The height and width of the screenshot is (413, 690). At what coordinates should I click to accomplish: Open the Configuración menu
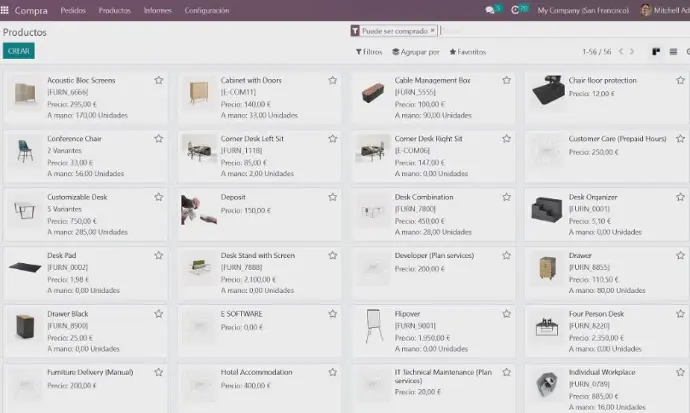point(207,10)
